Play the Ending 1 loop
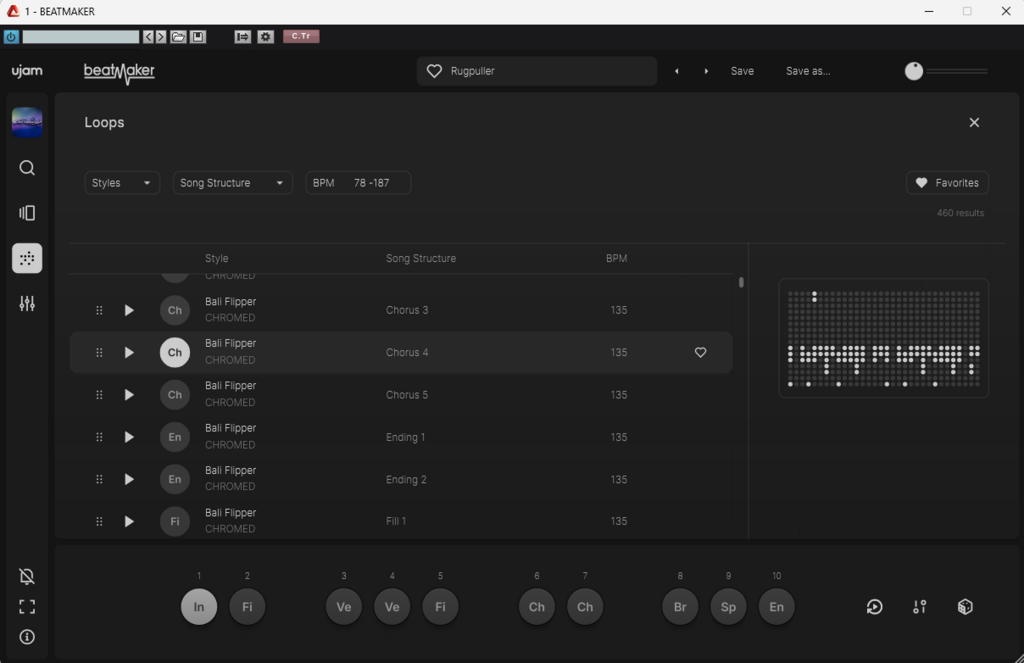This screenshot has width=1024, height=663. pos(129,437)
